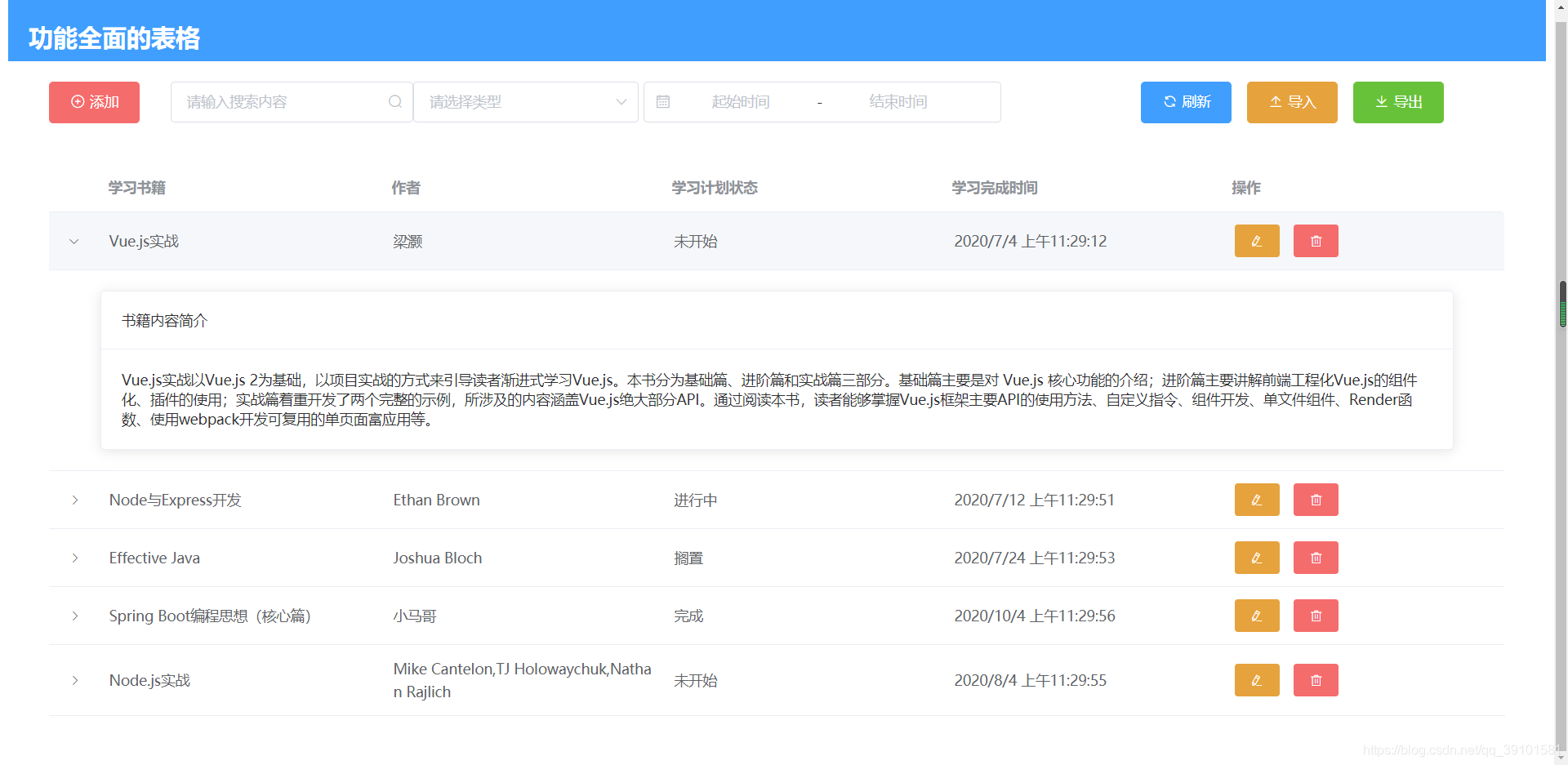Click the date 2020/7/24 上午11:29:53
1568x765 pixels.
point(1035,558)
